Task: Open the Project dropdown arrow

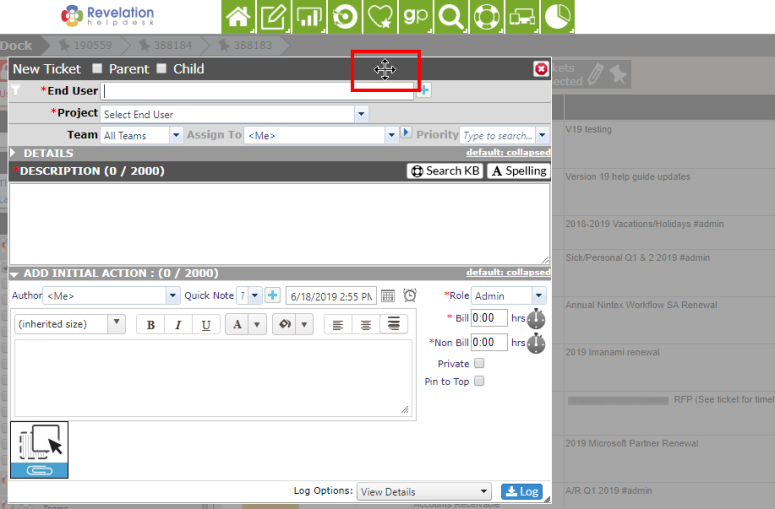Action: pos(361,114)
